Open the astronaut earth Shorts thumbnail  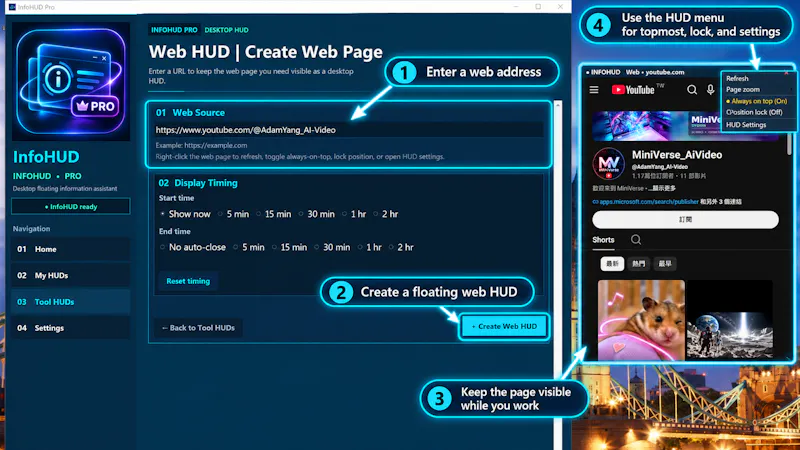point(730,319)
